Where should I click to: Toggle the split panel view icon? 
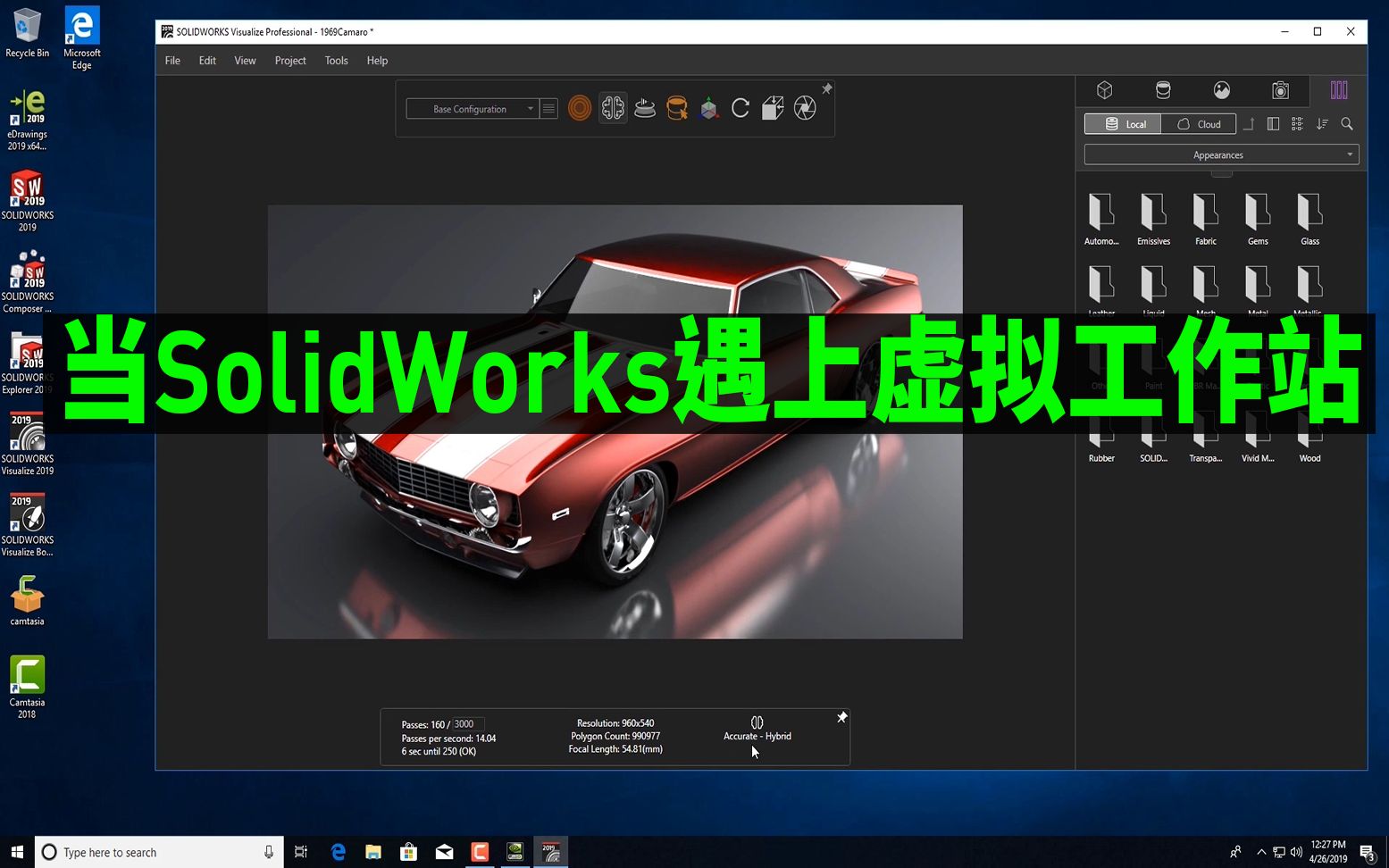pyautogui.click(x=1274, y=124)
